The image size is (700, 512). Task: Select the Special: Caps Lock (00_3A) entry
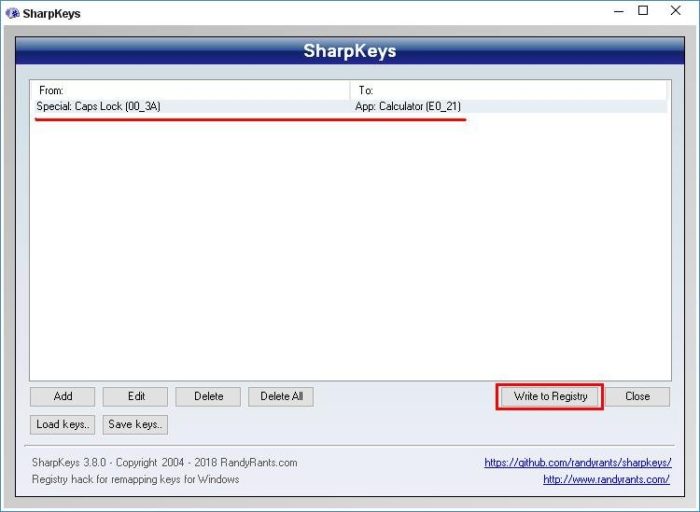(99, 106)
